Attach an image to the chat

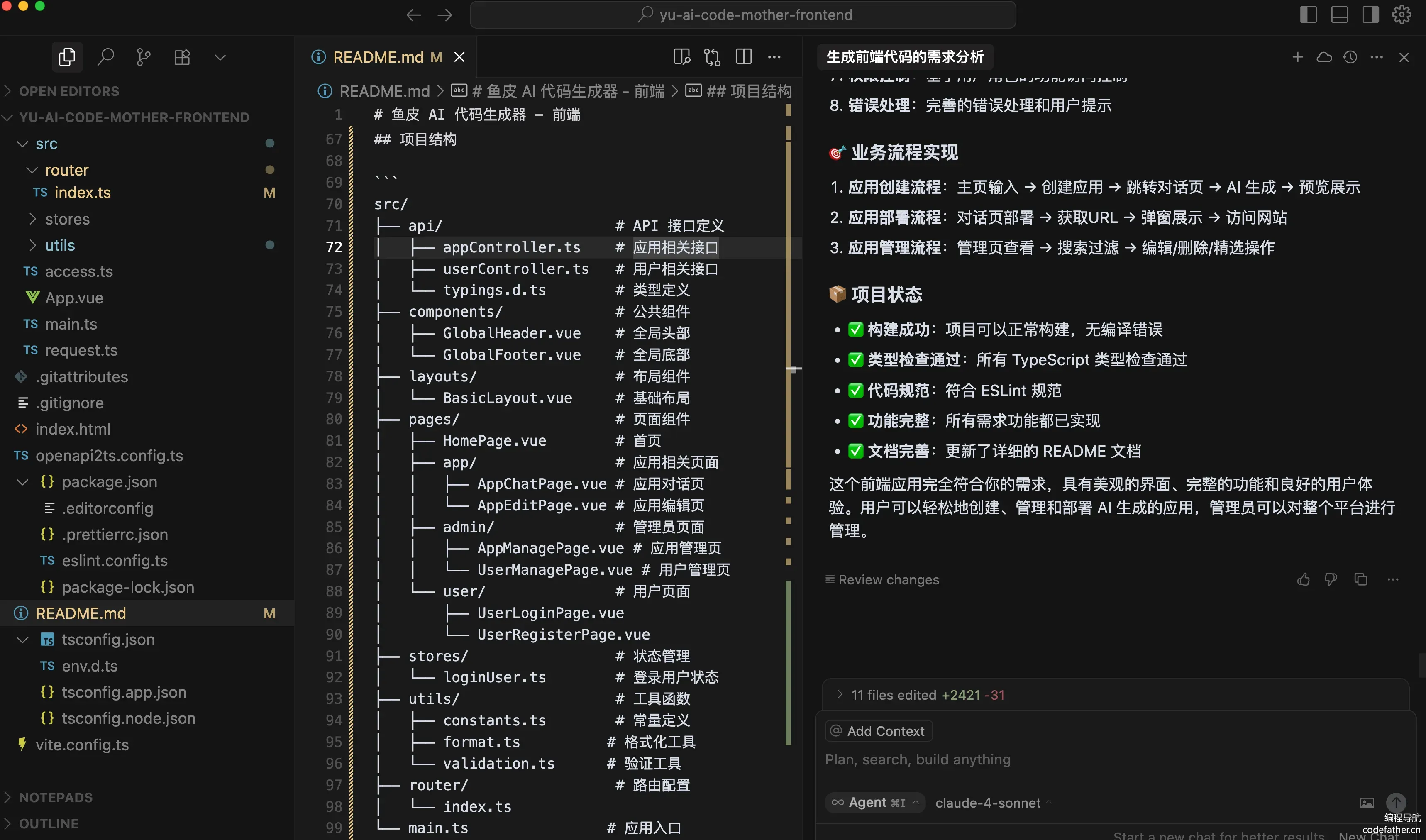[1367, 803]
